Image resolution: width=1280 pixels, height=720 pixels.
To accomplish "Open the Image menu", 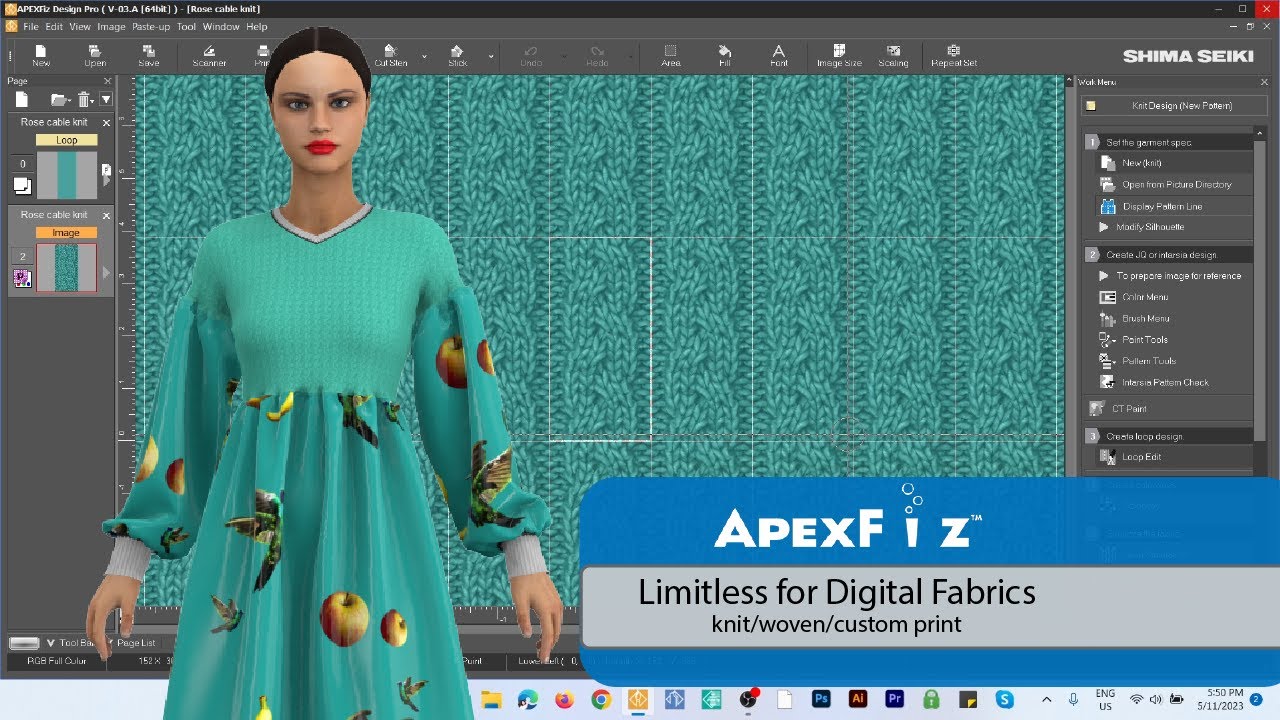I will point(111,27).
